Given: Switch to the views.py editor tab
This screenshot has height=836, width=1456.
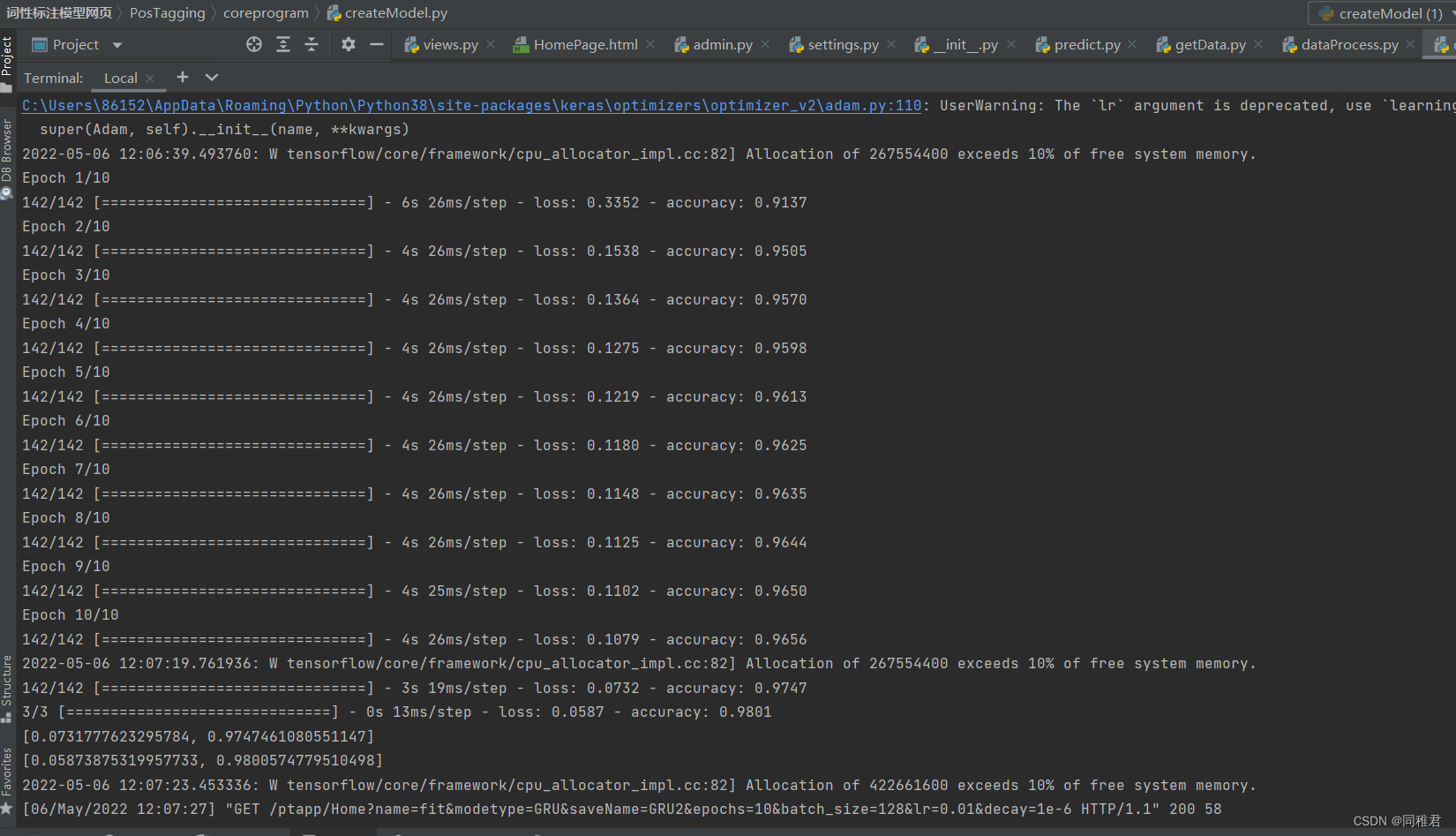Looking at the screenshot, I should coord(441,44).
